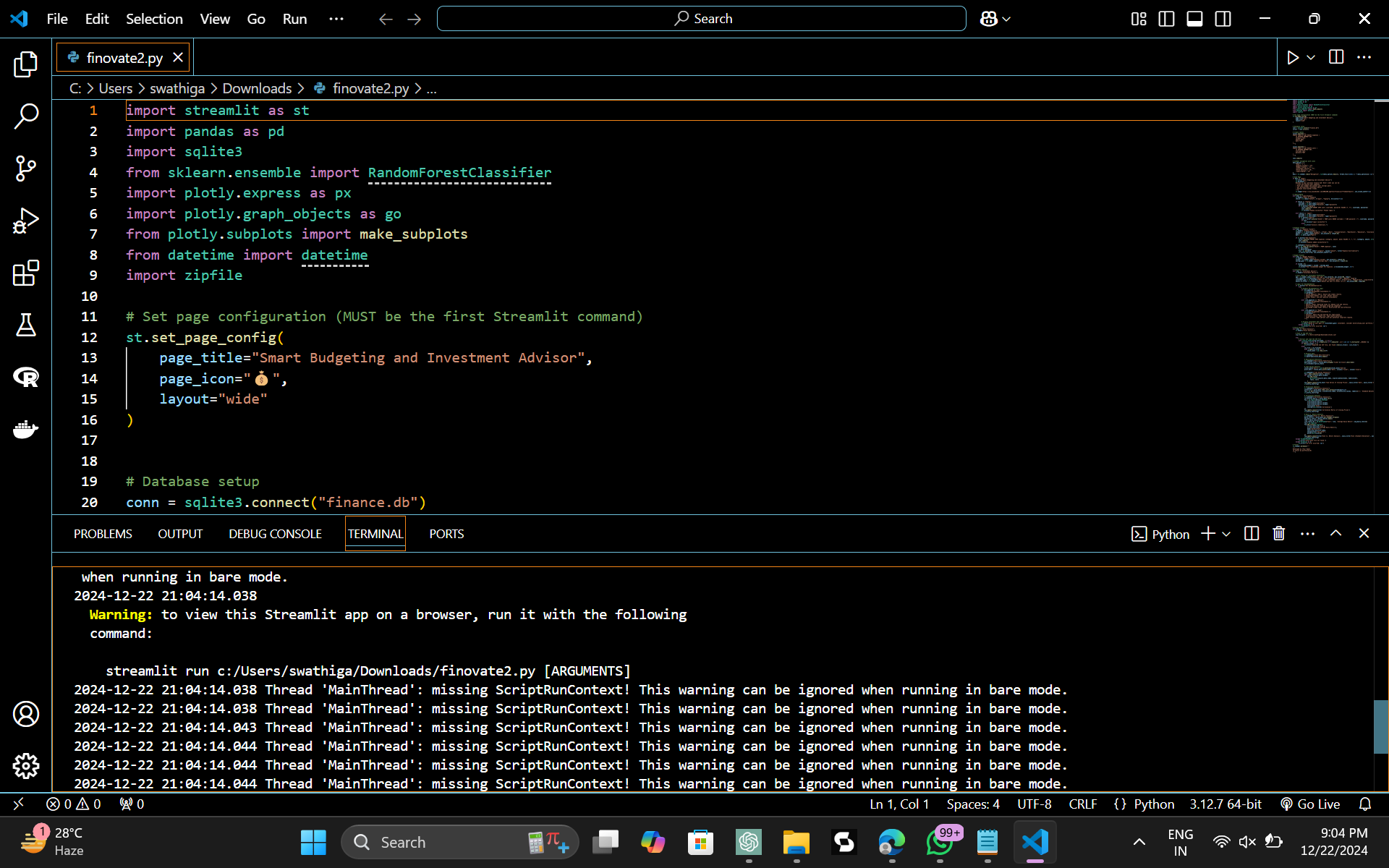
Task: Toggle the secondary side bar layout button
Action: [x=1223, y=19]
